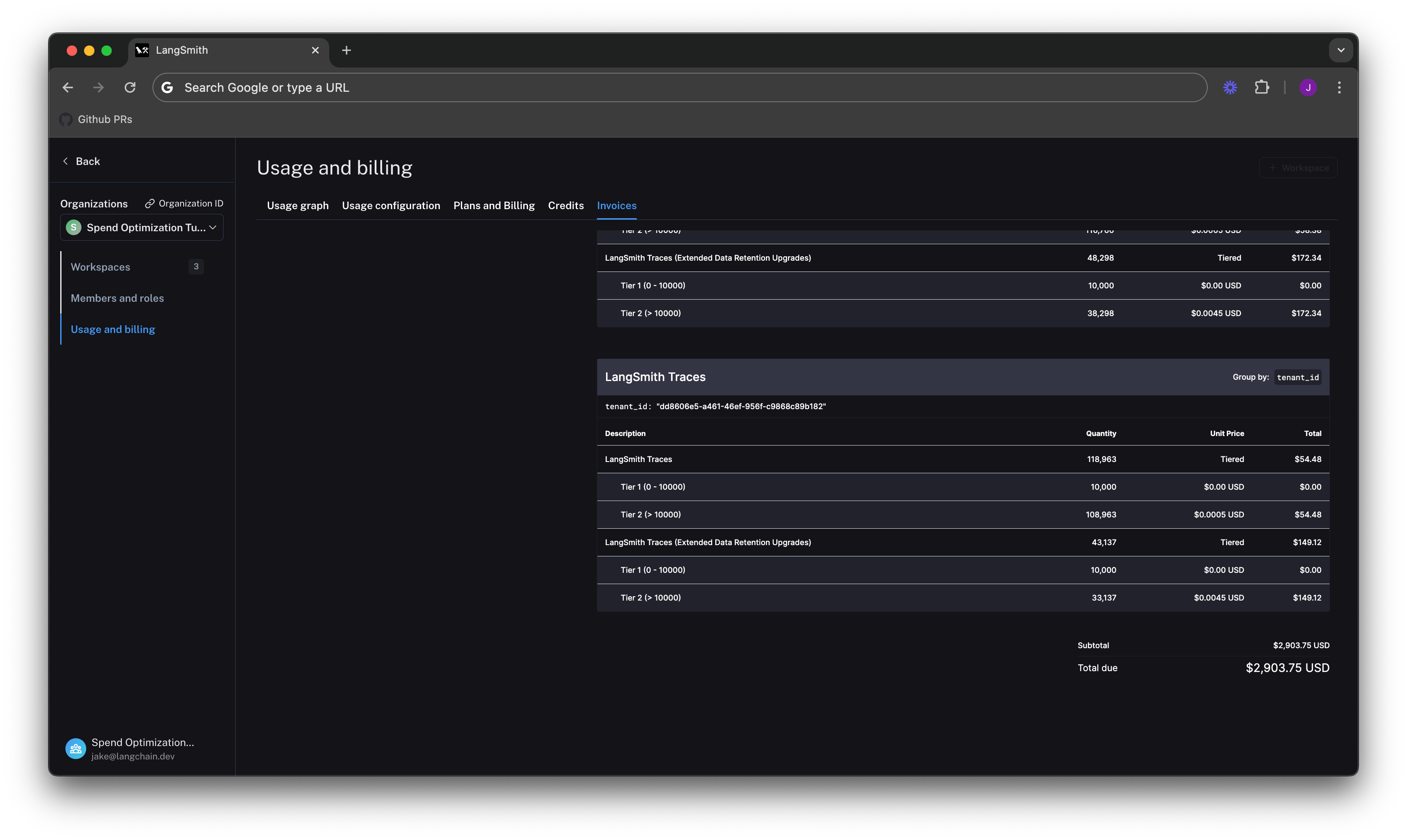This screenshot has height=840, width=1407.
Task: Open the J profile avatar
Action: [x=1308, y=87]
